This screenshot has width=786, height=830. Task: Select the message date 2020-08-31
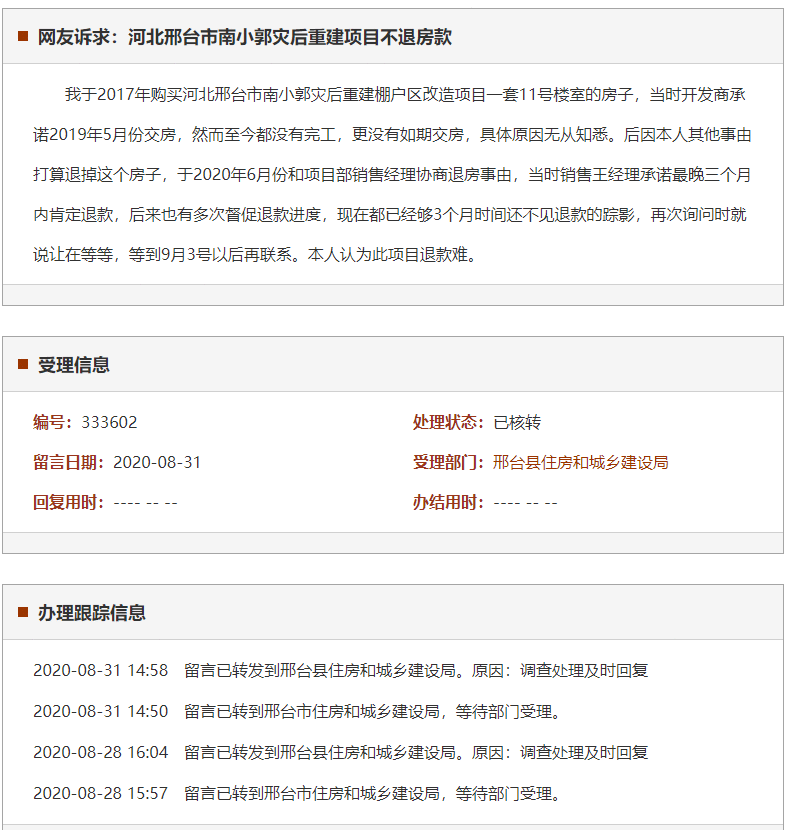coord(157,462)
